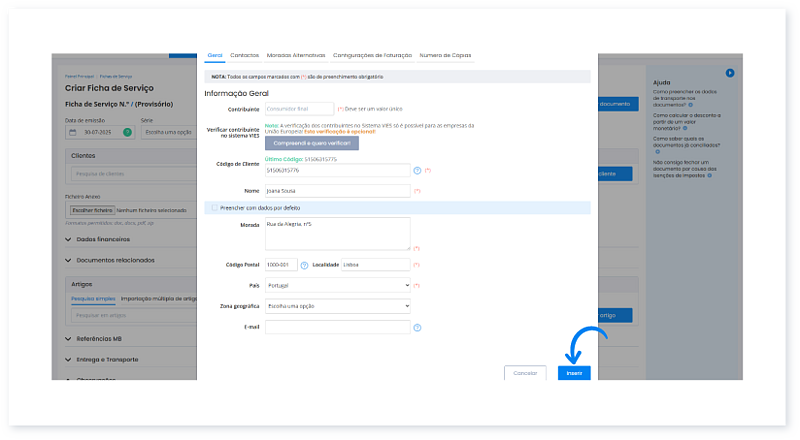Go to Configurações de Faturação tab
Viewport: 800px width, 440px height.
point(372,55)
